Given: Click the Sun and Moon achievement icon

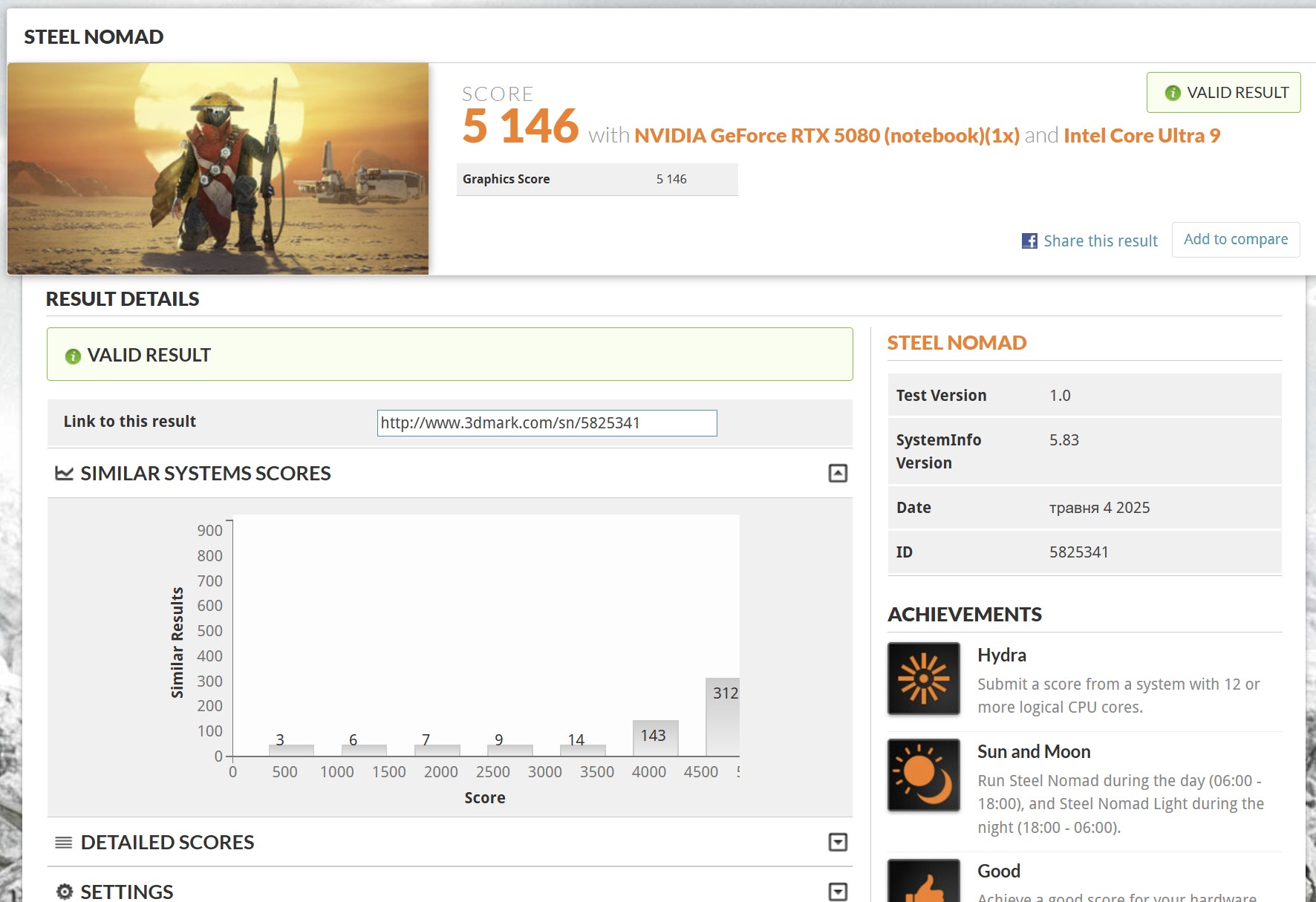Looking at the screenshot, I should [x=923, y=775].
